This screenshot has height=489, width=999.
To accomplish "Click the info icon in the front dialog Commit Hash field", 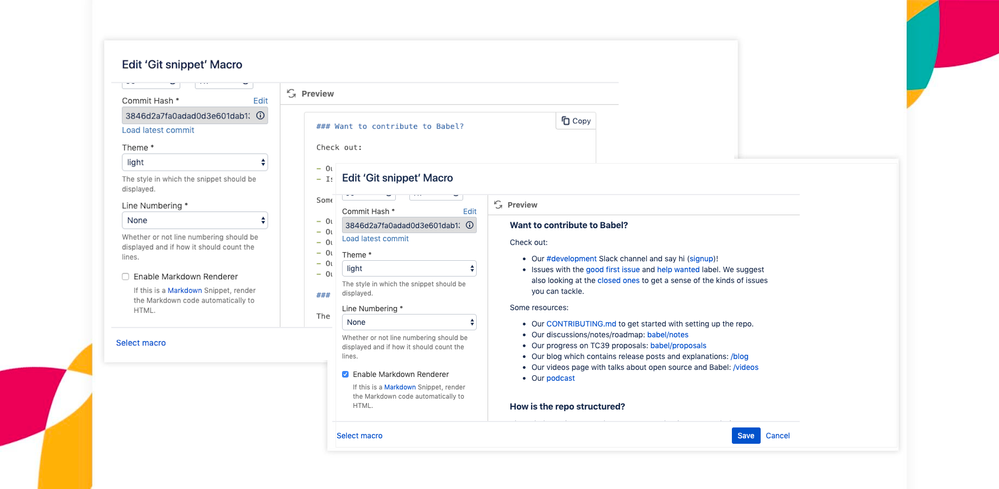I will pyautogui.click(x=470, y=225).
